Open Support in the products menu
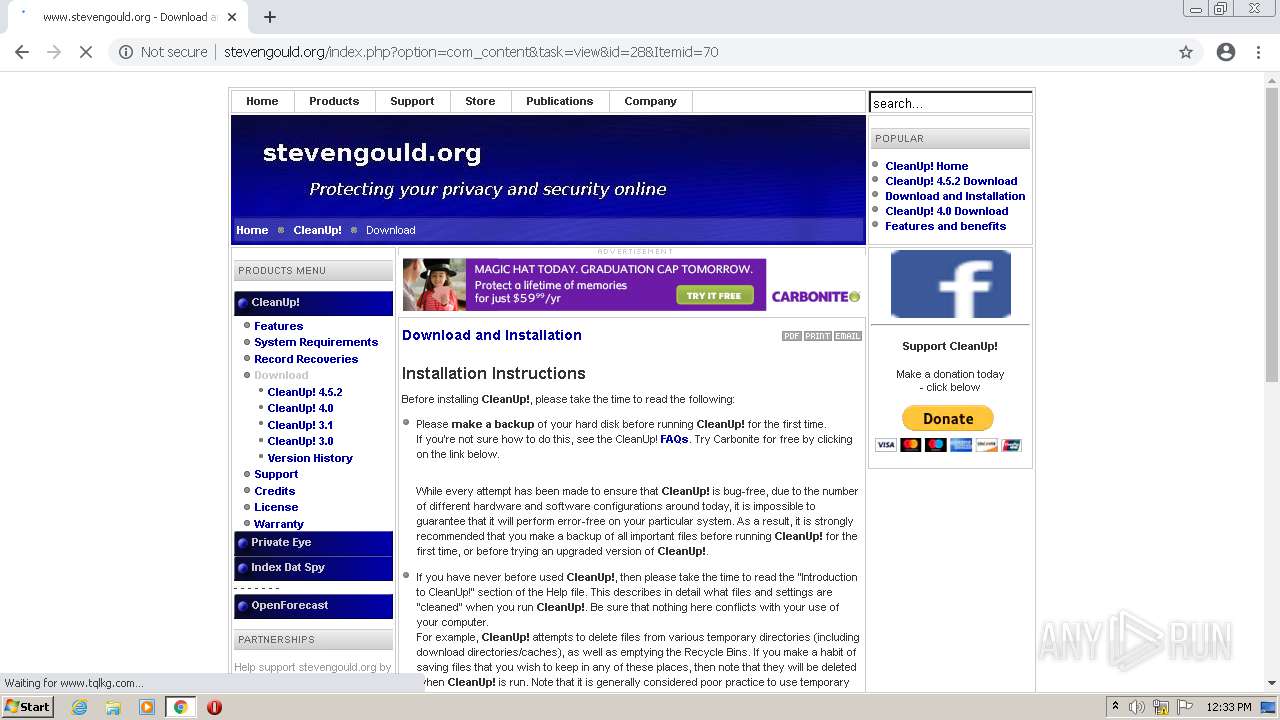Viewport: 1280px width, 720px height. click(276, 474)
